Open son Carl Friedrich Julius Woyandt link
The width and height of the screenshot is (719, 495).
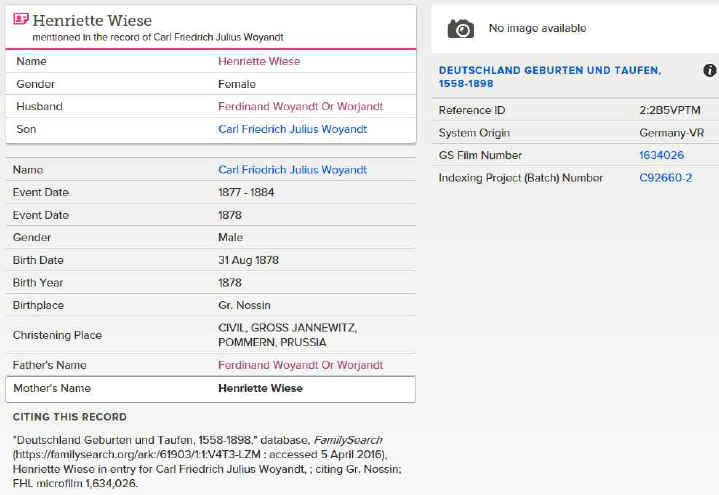[x=293, y=129]
